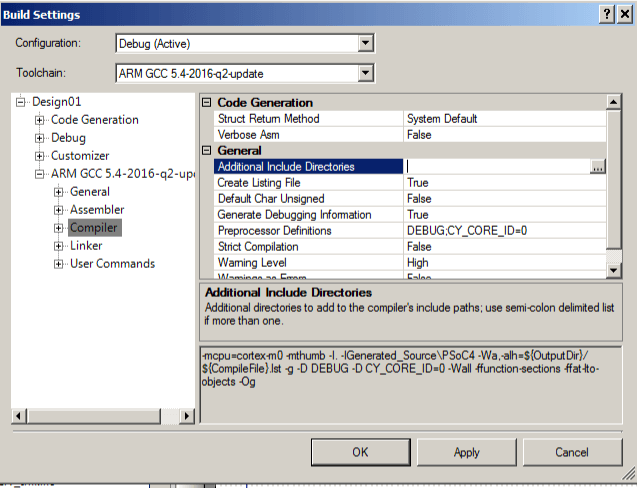Open the Configuration dropdown
The image size is (637, 488).
click(x=366, y=43)
